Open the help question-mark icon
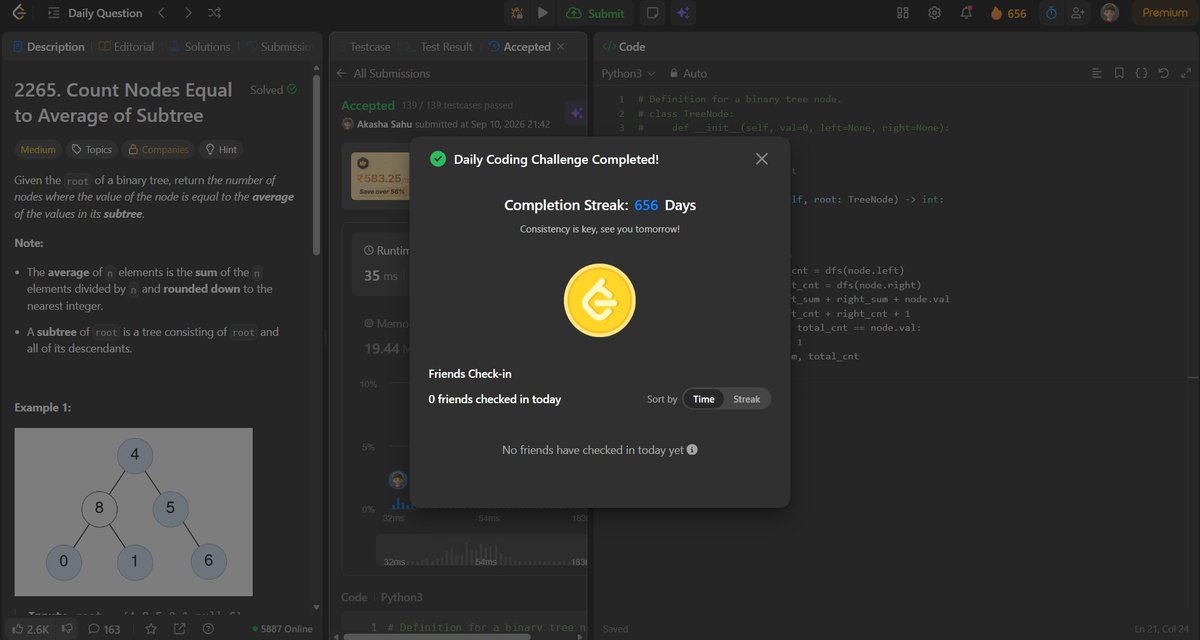Image resolution: width=1200 pixels, height=640 pixels. tap(207, 629)
